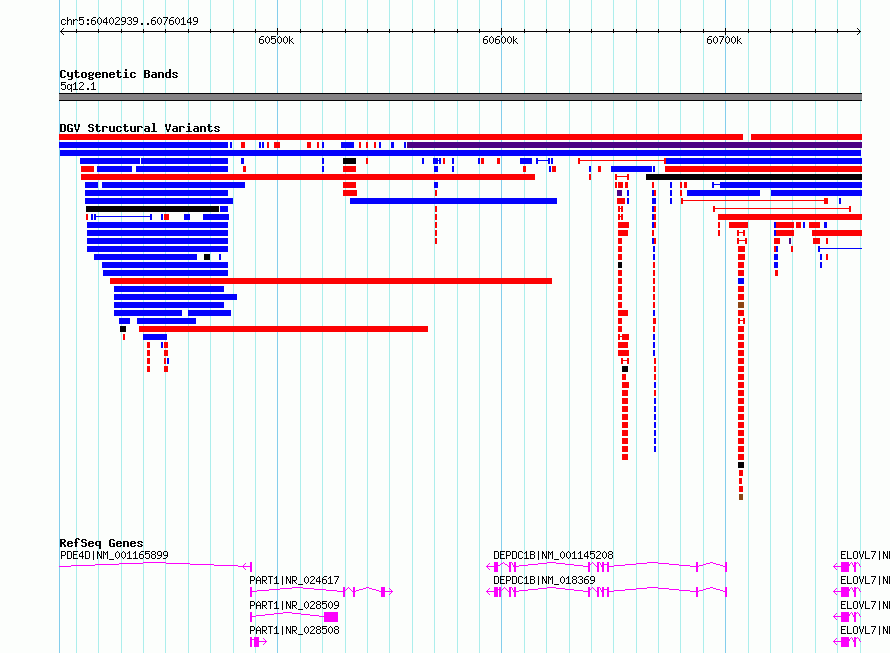Select the long purple structural variant bar
Screen dimensions: 890x653
pyautogui.click(x=635, y=145)
